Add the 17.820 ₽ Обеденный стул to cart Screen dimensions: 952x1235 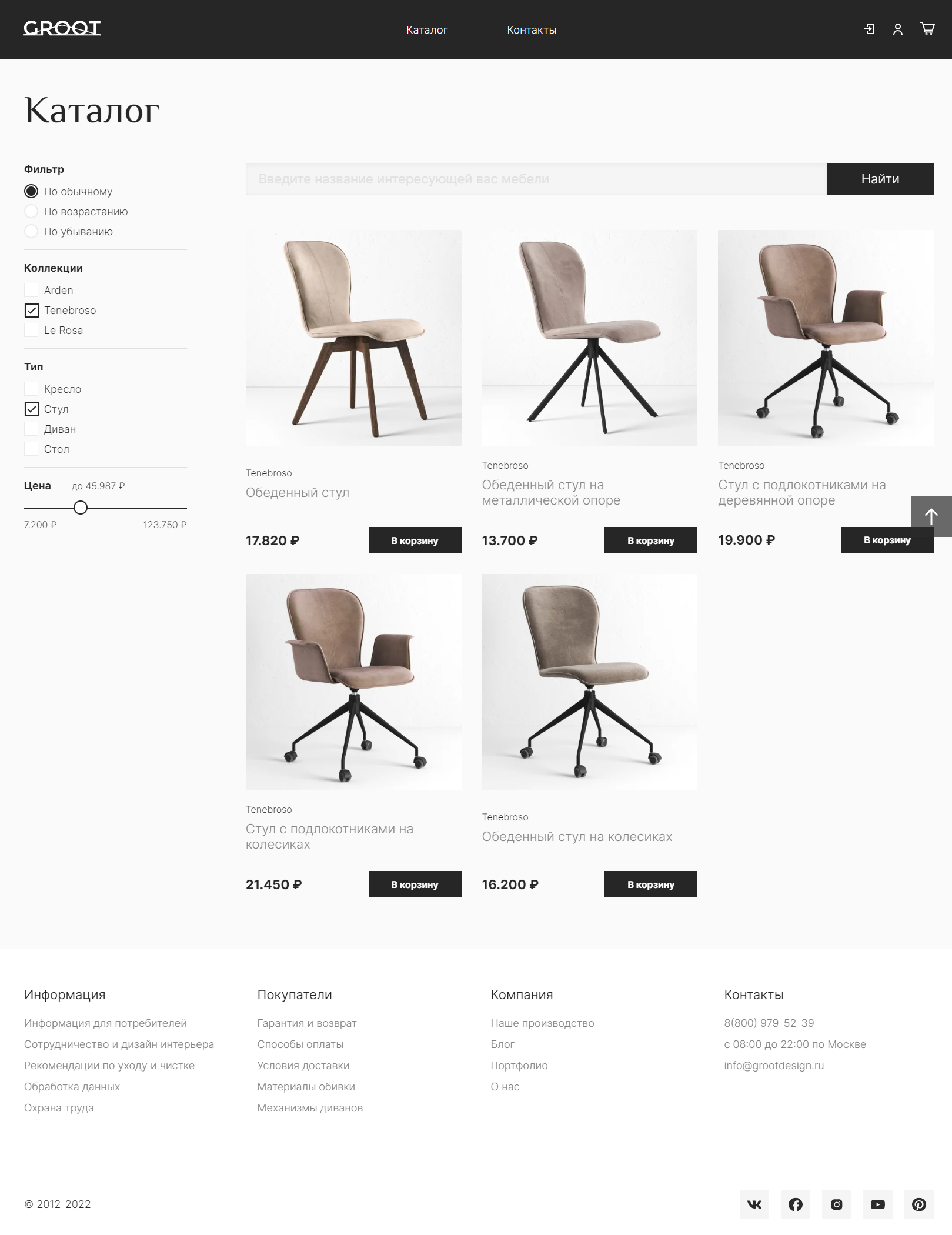pos(415,540)
